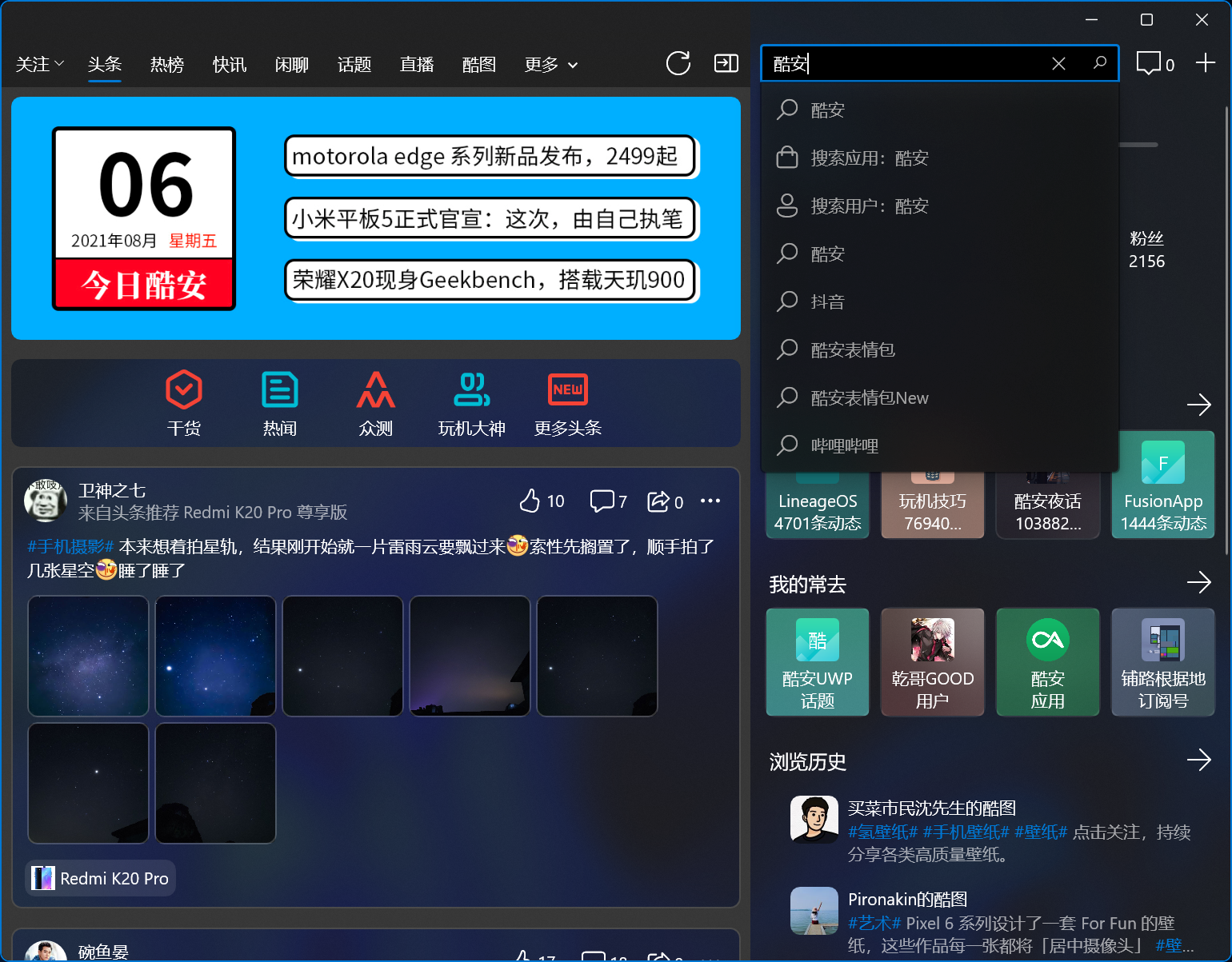The image size is (1232, 962).
Task: Open the 今日酷安 calendar card
Action: point(144,218)
